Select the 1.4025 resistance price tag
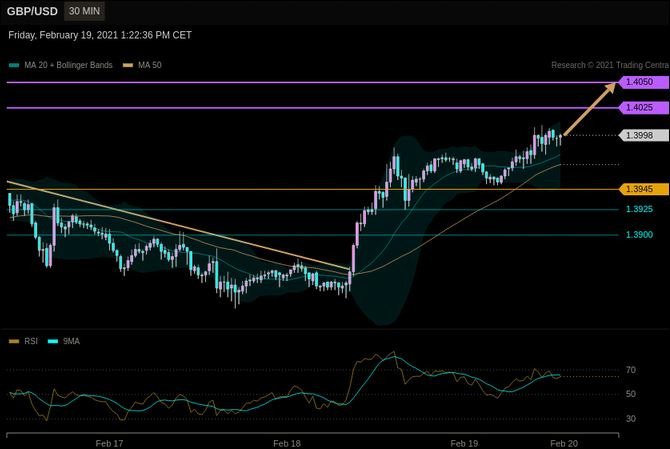 644,107
